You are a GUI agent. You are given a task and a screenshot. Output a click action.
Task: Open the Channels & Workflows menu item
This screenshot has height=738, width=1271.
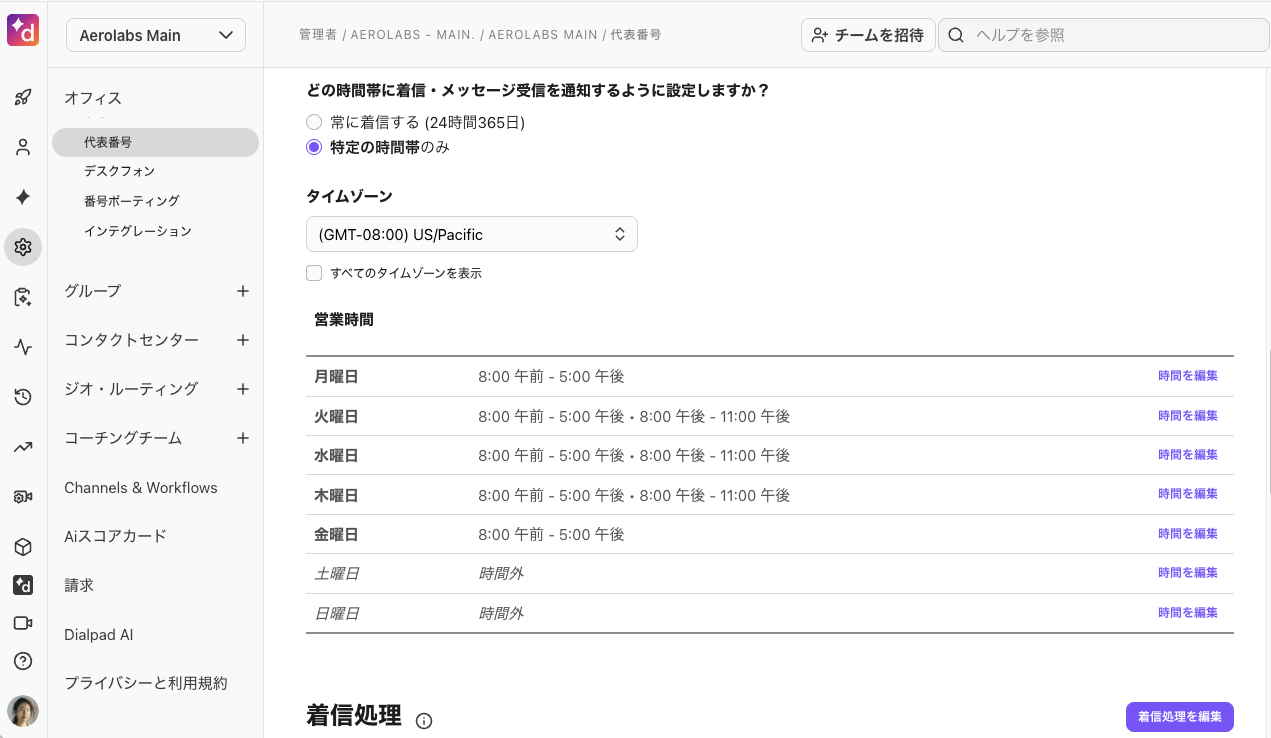[140, 487]
